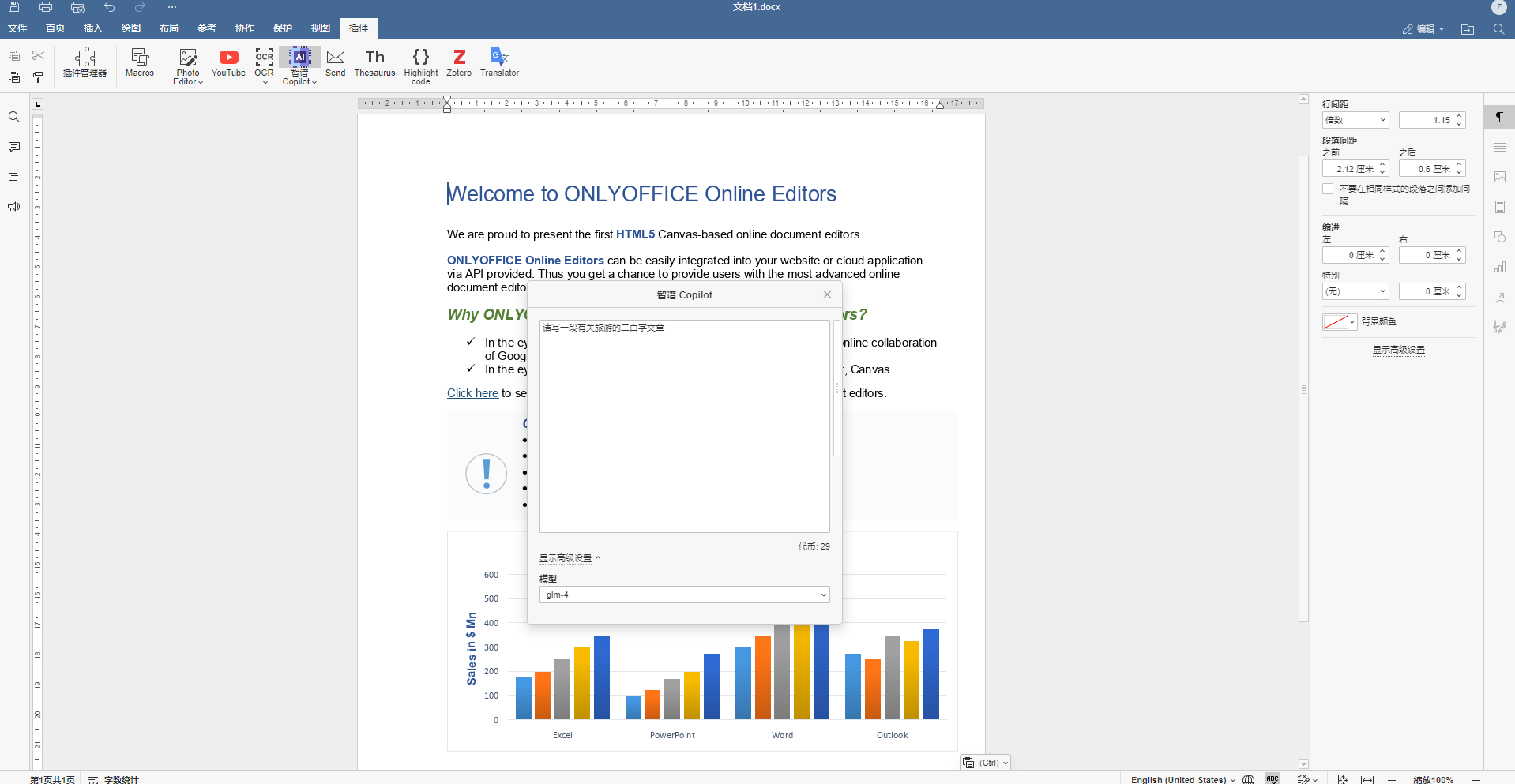Screen dimensions: 1515x784
Task: Expand the Photo Editor dropdown arrow
Action: [201, 82]
